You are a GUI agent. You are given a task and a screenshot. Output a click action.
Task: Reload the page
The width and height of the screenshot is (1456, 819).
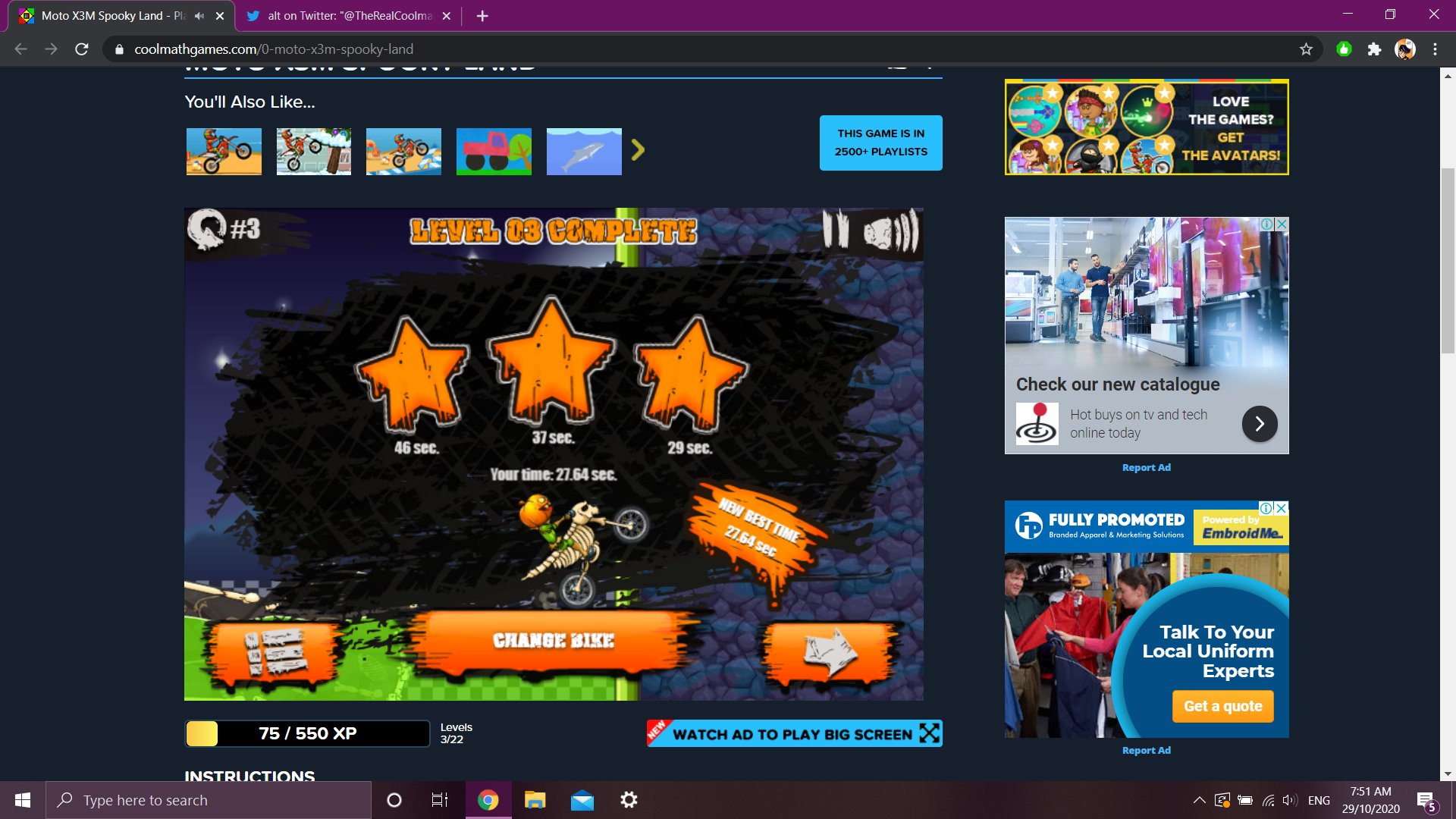[x=82, y=49]
